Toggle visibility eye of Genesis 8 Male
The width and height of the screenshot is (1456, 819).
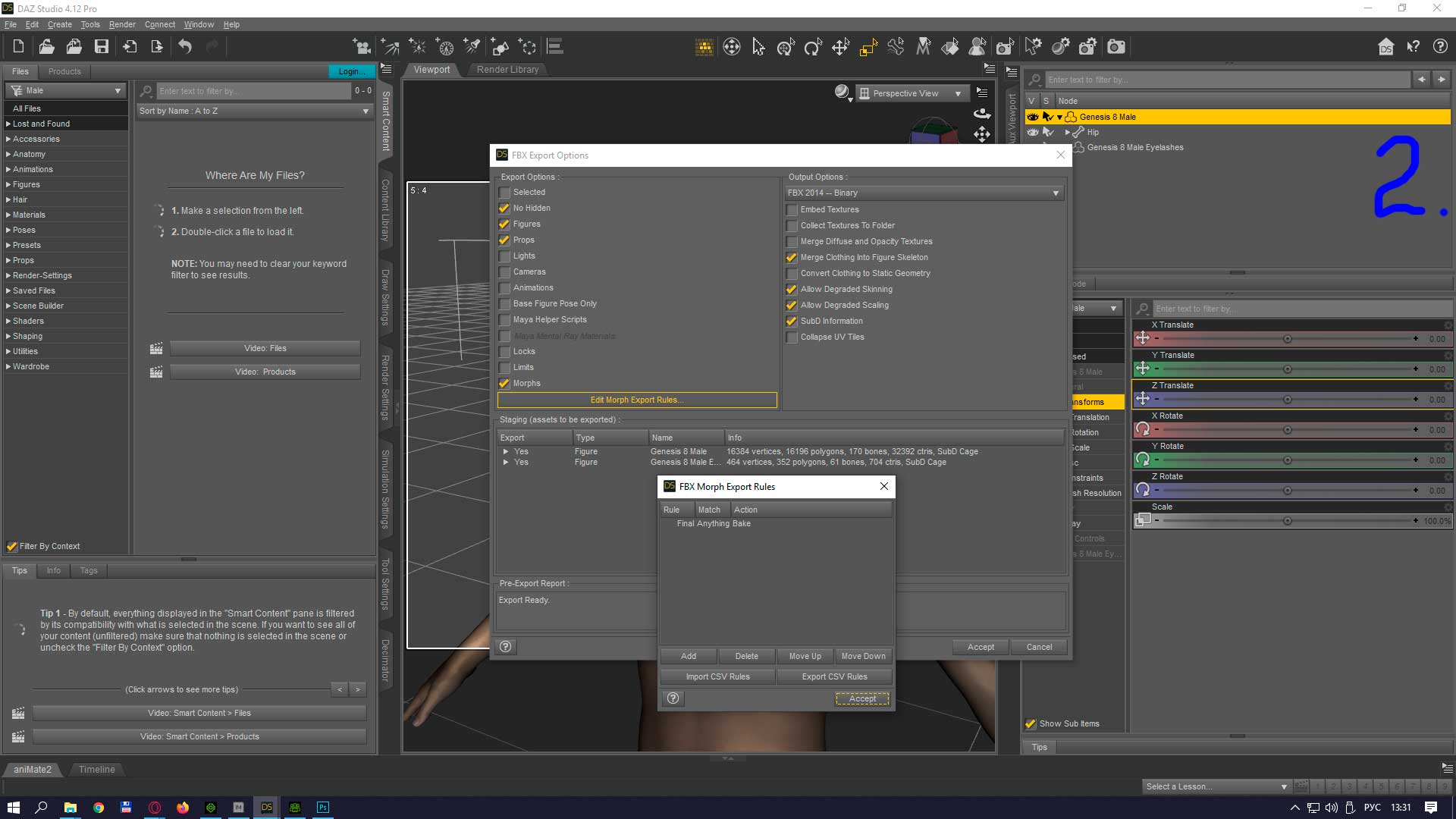click(1032, 117)
